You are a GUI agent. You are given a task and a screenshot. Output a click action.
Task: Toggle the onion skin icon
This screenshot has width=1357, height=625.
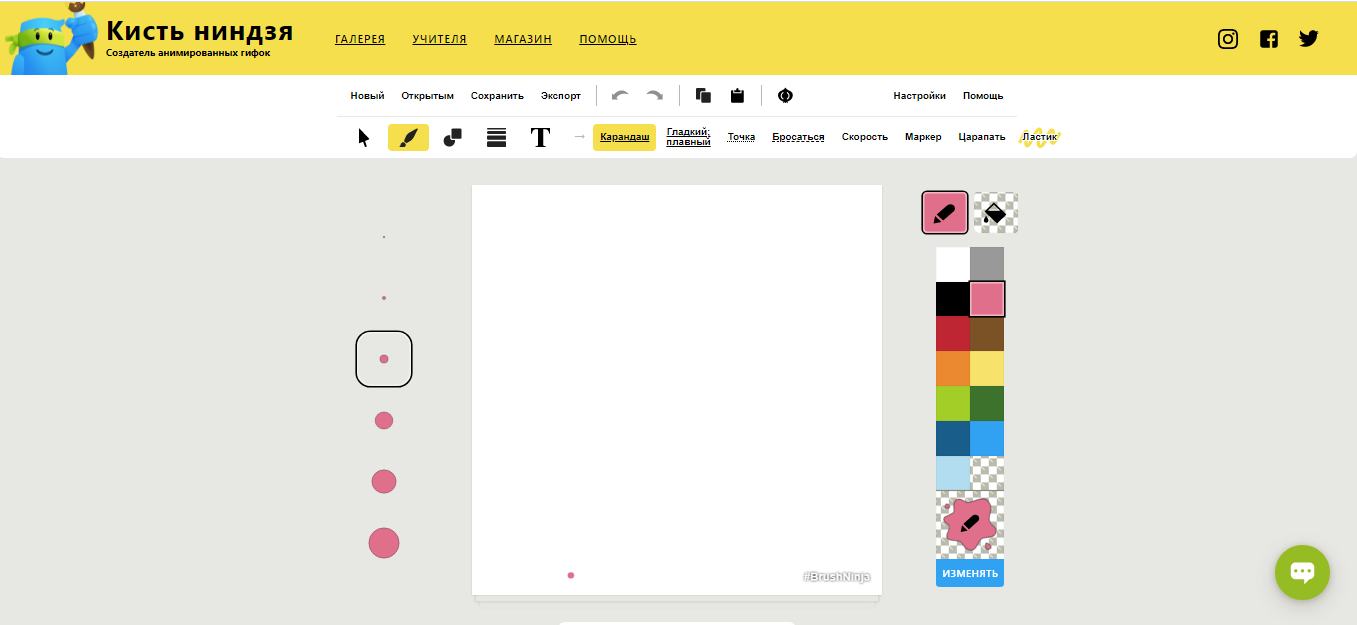point(785,96)
